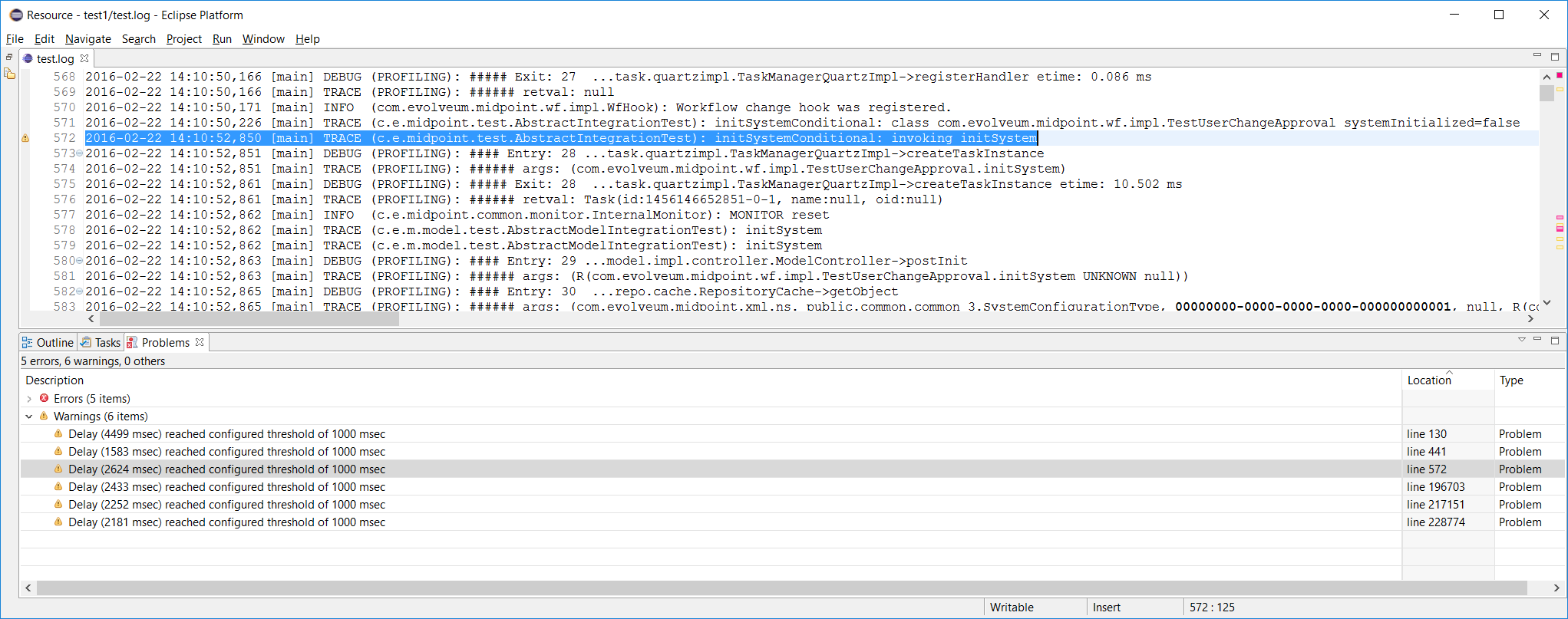Maximize the editor area pane
This screenshot has width=1568, height=619.
click(x=1555, y=56)
